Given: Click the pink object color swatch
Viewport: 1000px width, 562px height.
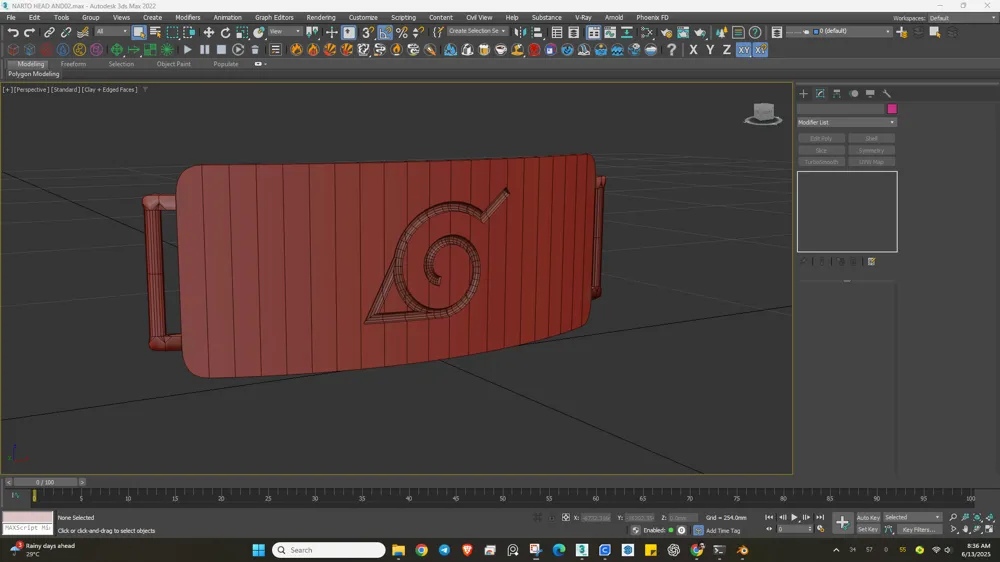Looking at the screenshot, I should [892, 109].
